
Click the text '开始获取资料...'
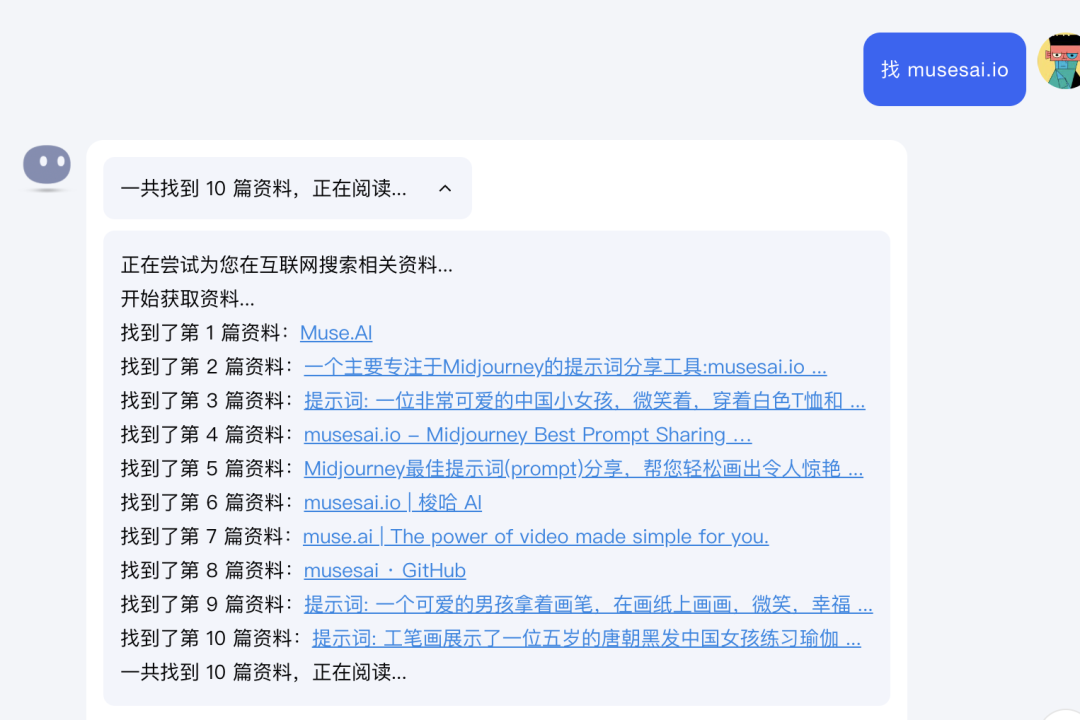[187, 299]
